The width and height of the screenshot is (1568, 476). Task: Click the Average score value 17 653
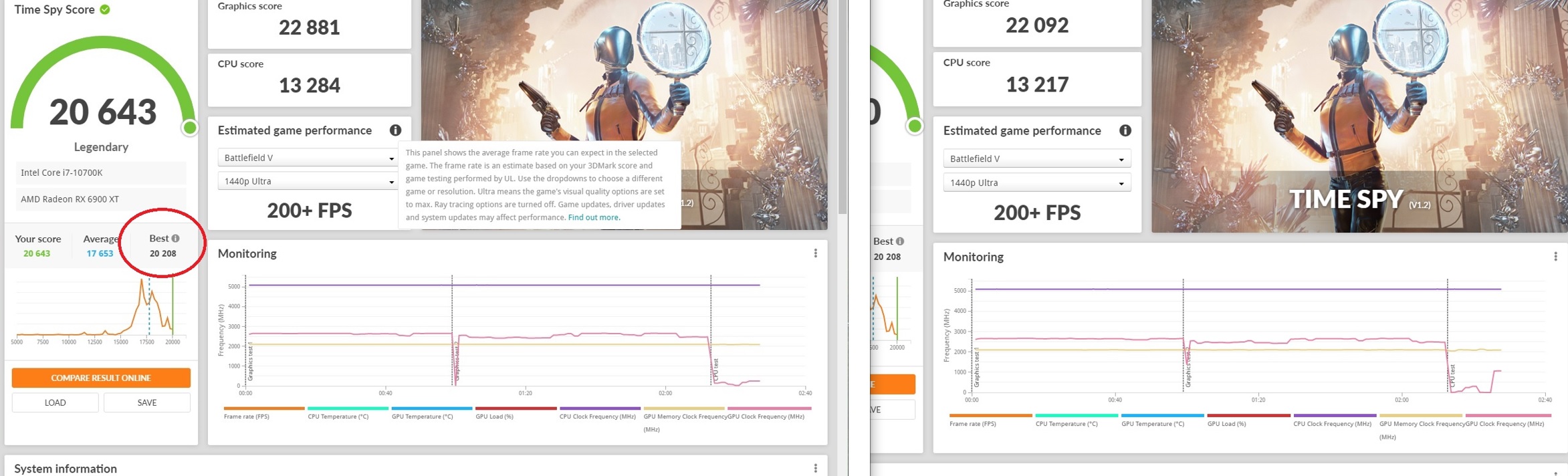tap(100, 253)
